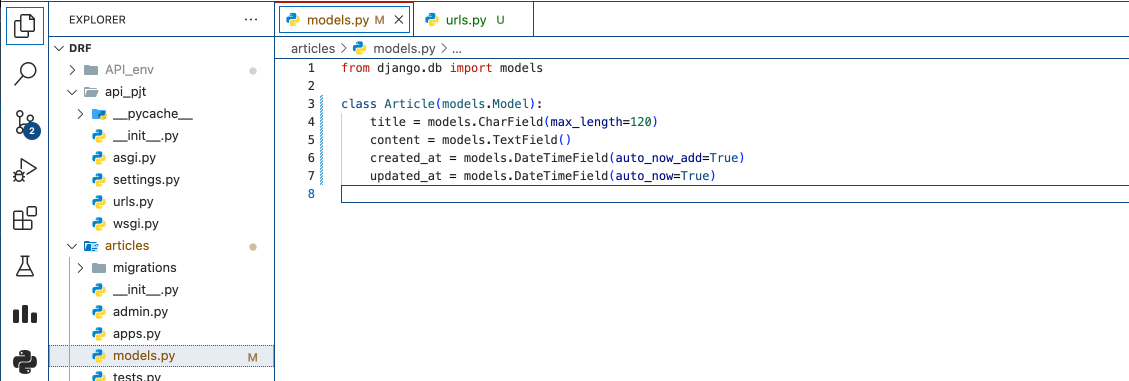The image size is (1129, 381).
Task: Click the M modified badge on models.py row
Action: tap(253, 357)
